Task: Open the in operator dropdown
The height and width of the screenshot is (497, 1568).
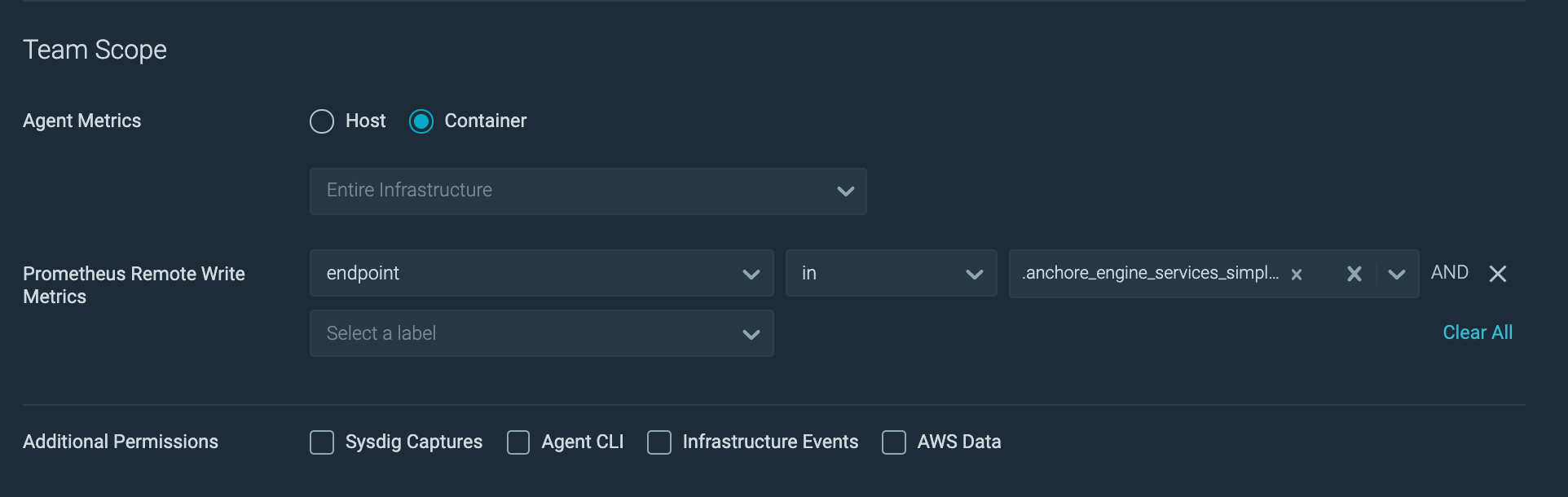Action: click(891, 274)
